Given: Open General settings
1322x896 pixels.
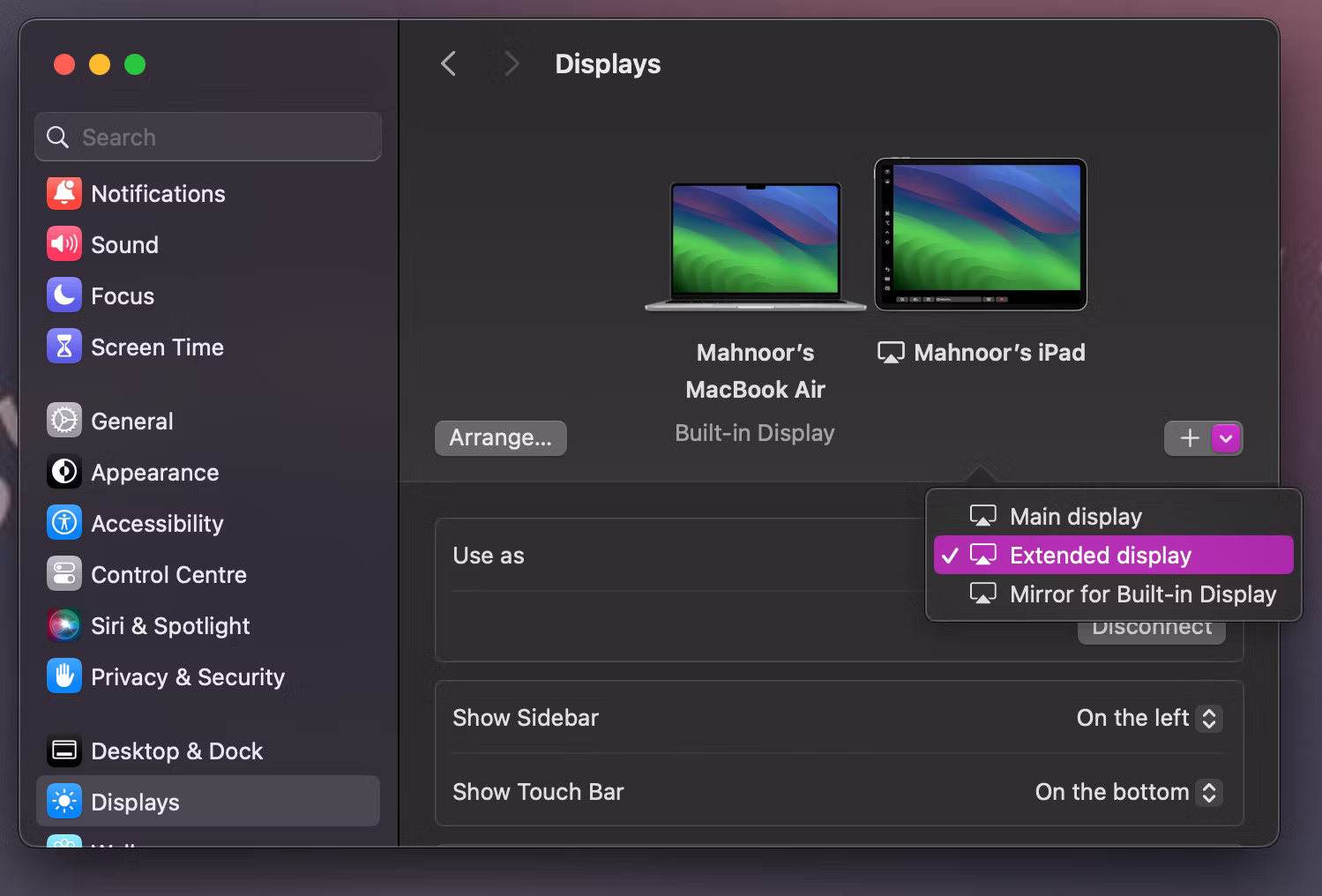Looking at the screenshot, I should (131, 421).
